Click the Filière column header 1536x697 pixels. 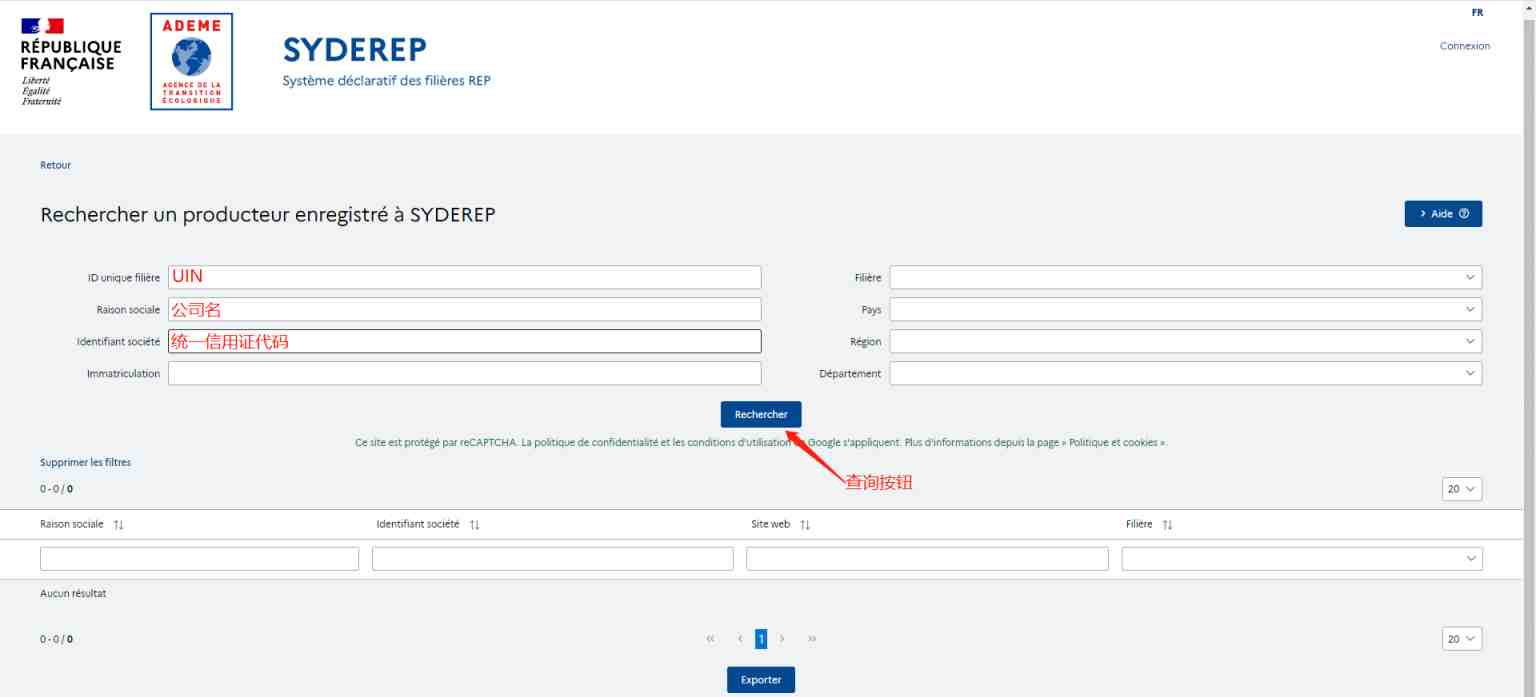point(1139,524)
